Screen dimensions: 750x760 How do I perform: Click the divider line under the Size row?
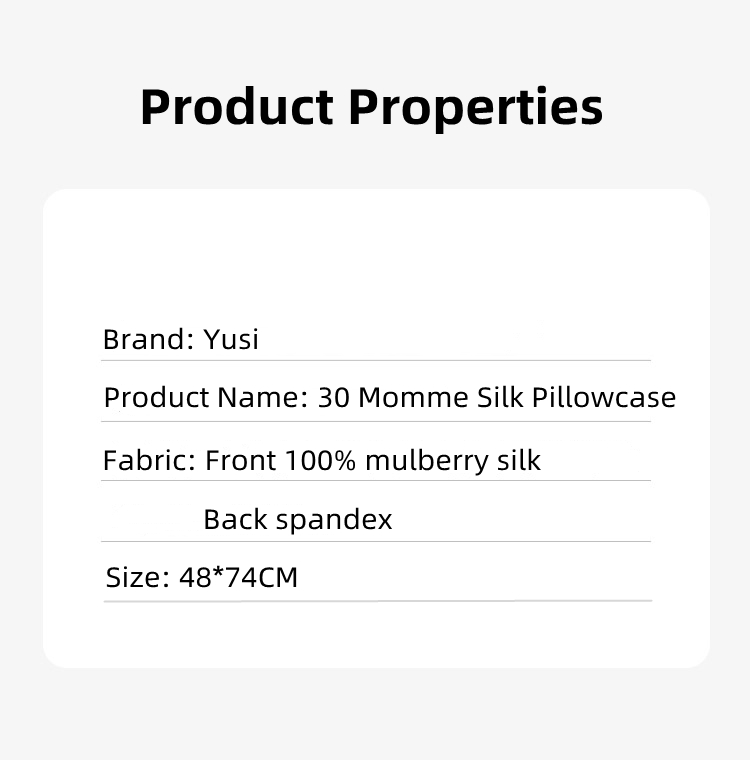(x=377, y=601)
